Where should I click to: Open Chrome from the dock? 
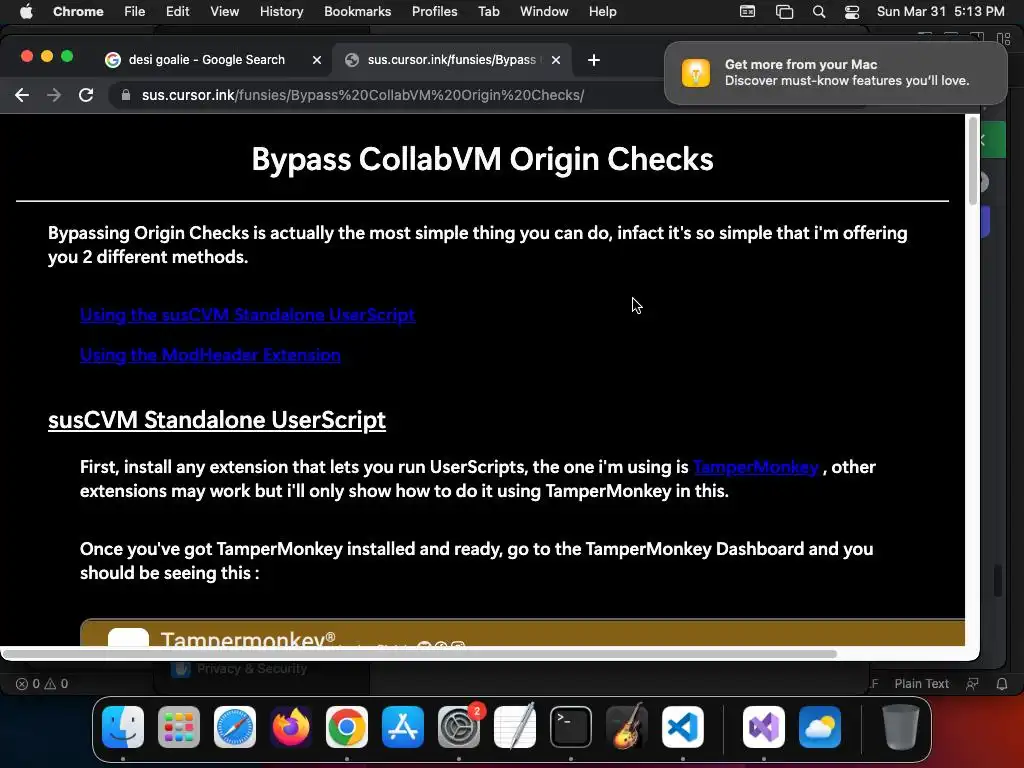(347, 727)
